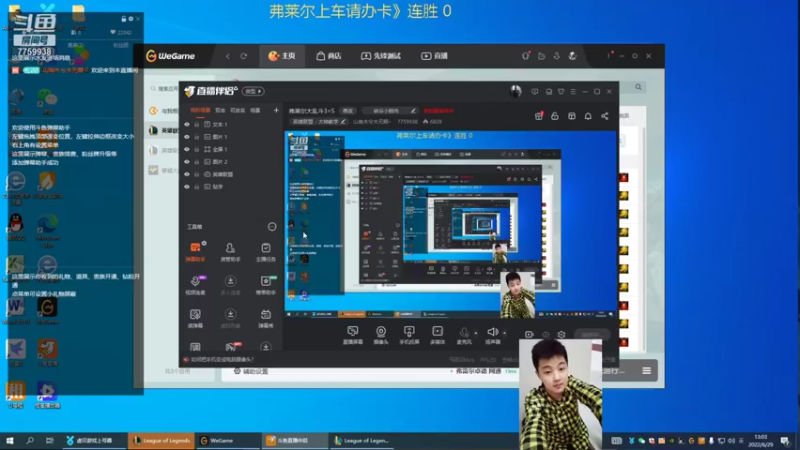Screen dimensions: 800x450
Task: Add 多媒体 multimedia source
Action: tap(437, 335)
